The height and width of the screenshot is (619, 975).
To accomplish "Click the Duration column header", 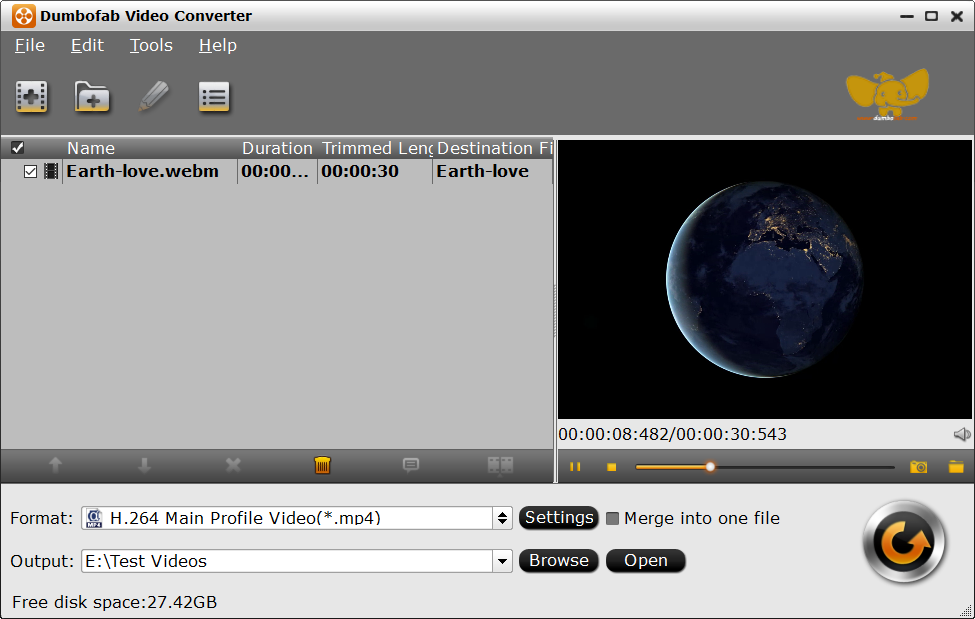I will pyautogui.click(x=277, y=148).
